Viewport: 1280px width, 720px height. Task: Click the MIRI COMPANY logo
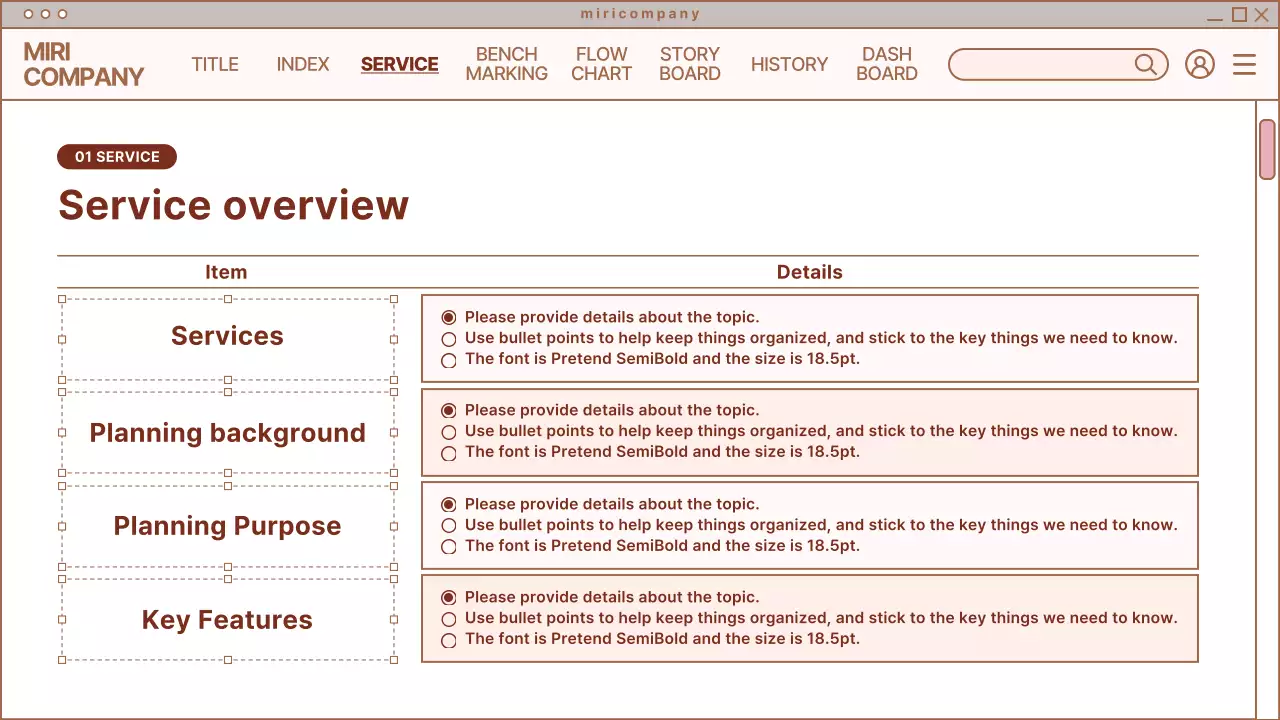(84, 64)
